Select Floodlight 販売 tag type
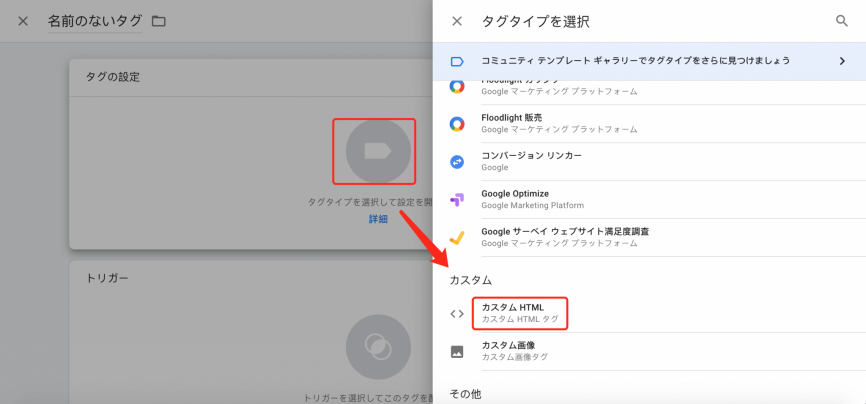This screenshot has height=404, width=866. pos(650,124)
